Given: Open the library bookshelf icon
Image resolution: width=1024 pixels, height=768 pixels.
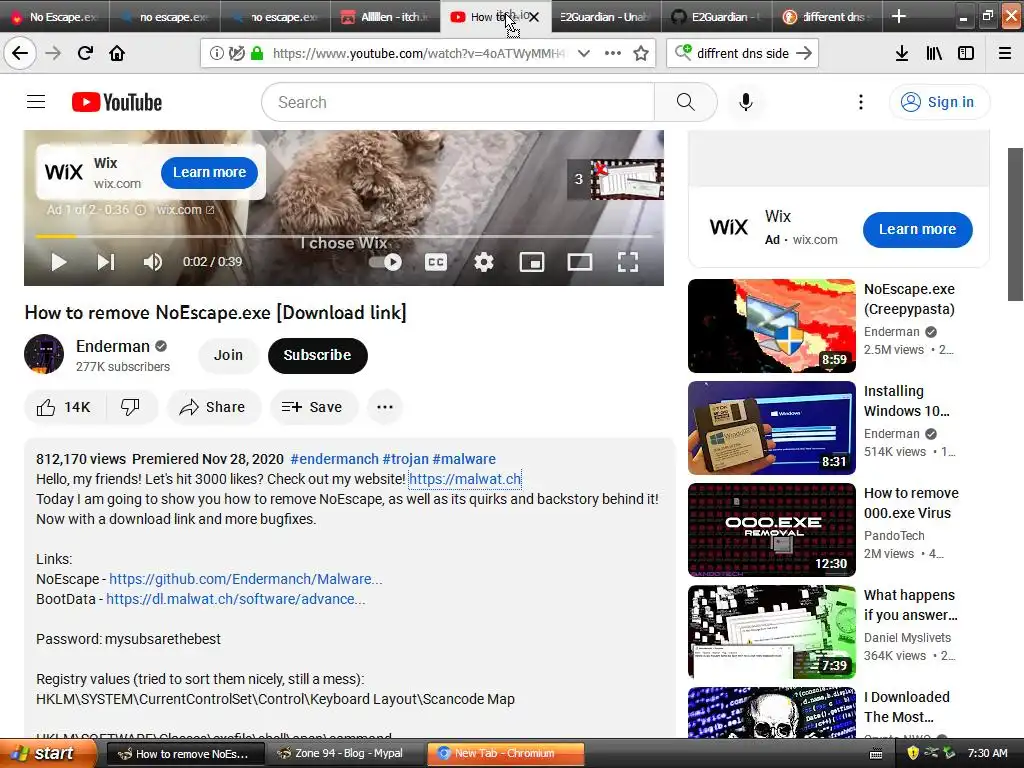Looking at the screenshot, I should tap(934, 53).
